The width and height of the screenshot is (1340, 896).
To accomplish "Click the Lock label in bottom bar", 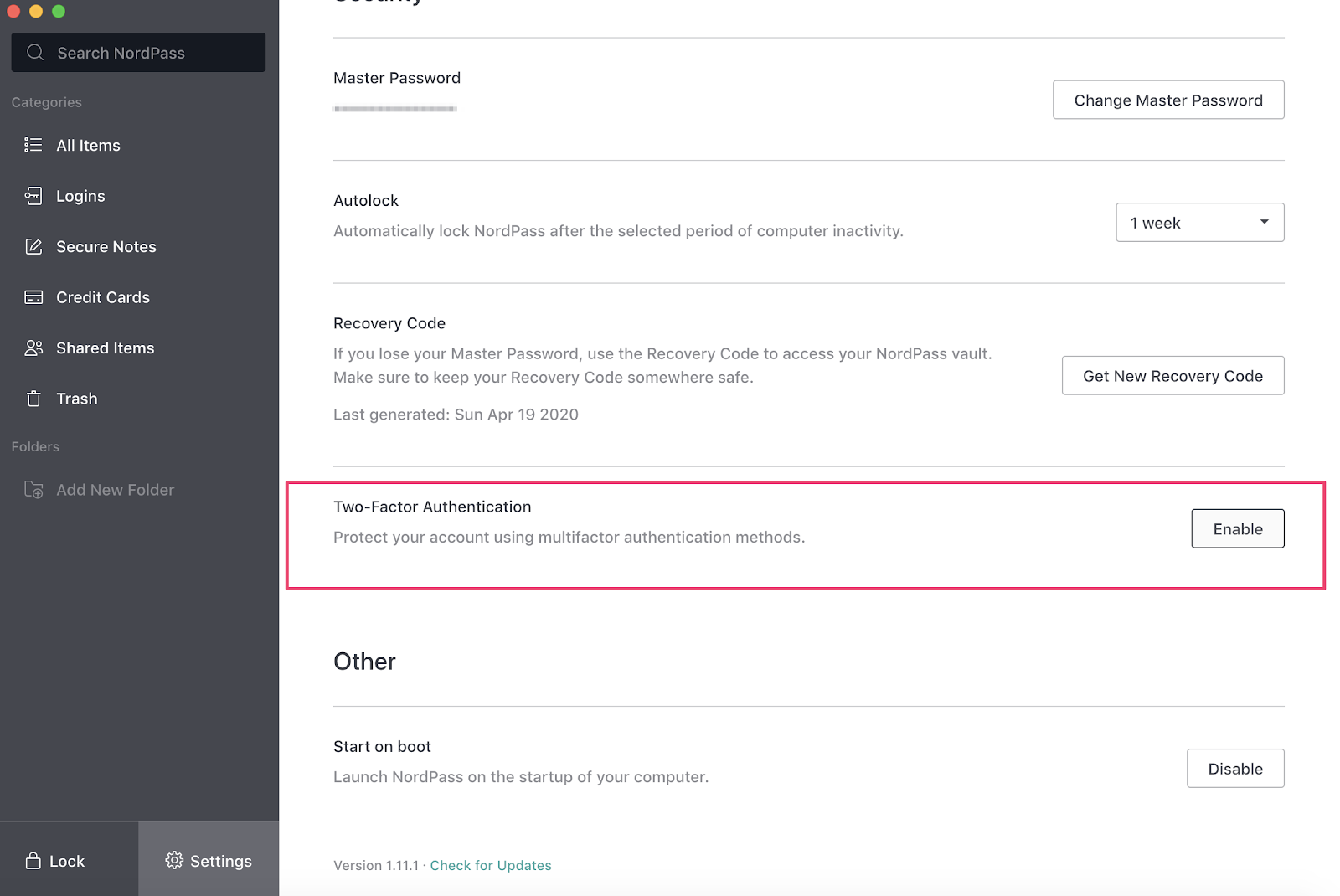I will pos(67,861).
